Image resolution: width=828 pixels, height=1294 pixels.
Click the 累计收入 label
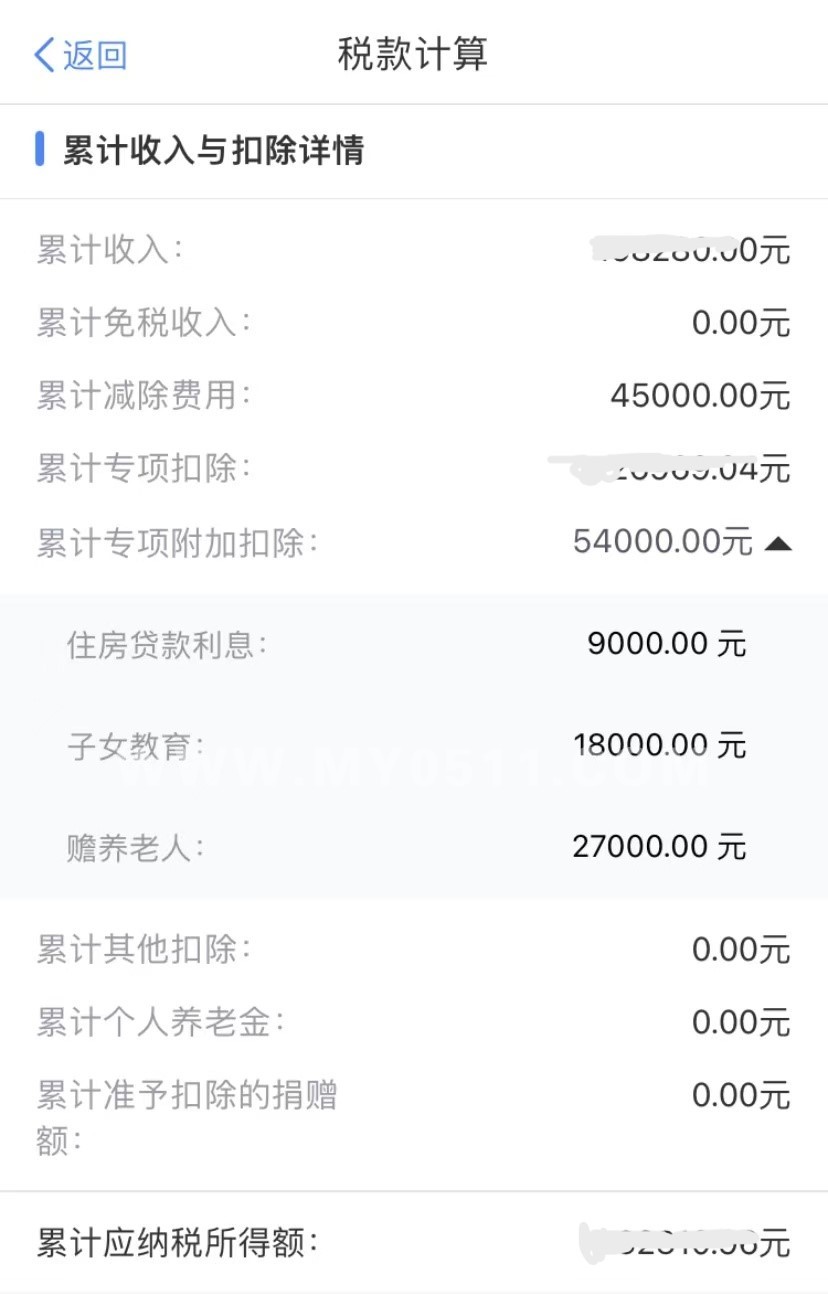pos(110,250)
